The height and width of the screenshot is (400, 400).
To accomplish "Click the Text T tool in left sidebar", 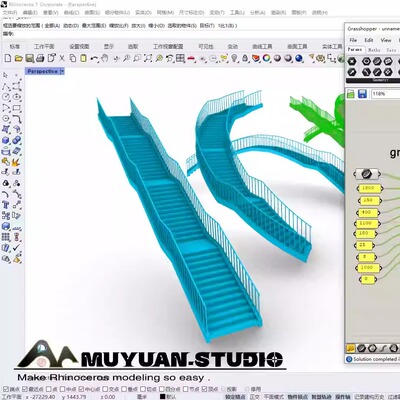I will pos(6,205).
